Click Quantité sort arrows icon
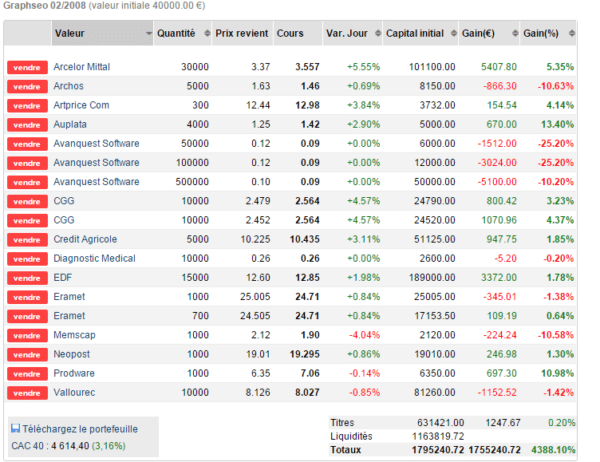Viewport: 600px width, 462px height. click(x=207, y=33)
